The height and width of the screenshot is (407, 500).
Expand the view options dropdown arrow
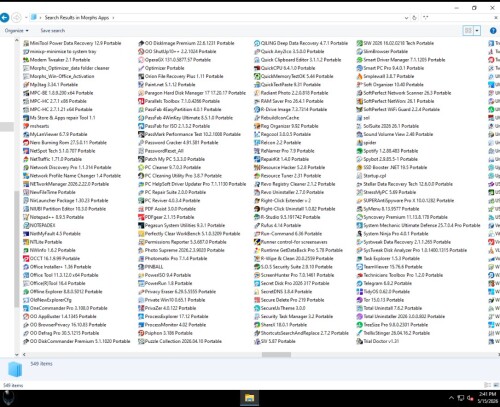click(x=477, y=31)
